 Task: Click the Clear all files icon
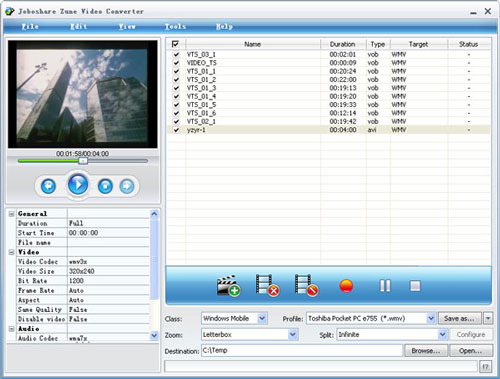[x=306, y=286]
